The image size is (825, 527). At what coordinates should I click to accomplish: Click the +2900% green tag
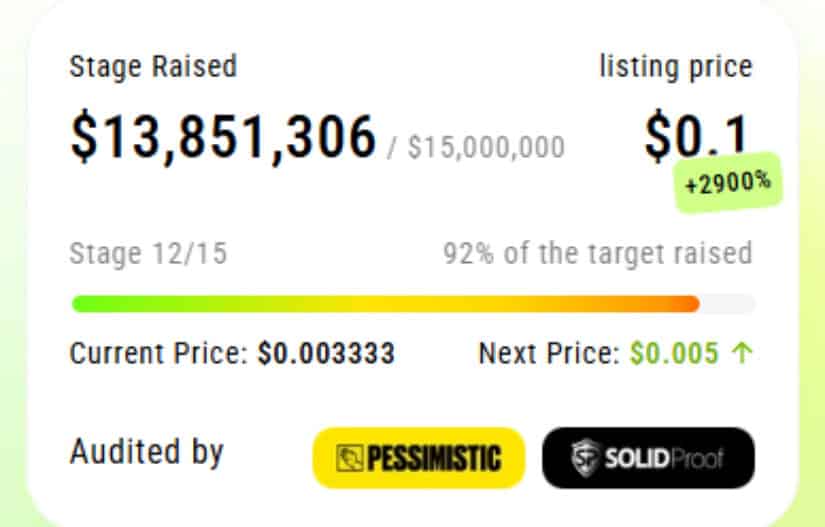pyautogui.click(x=728, y=183)
